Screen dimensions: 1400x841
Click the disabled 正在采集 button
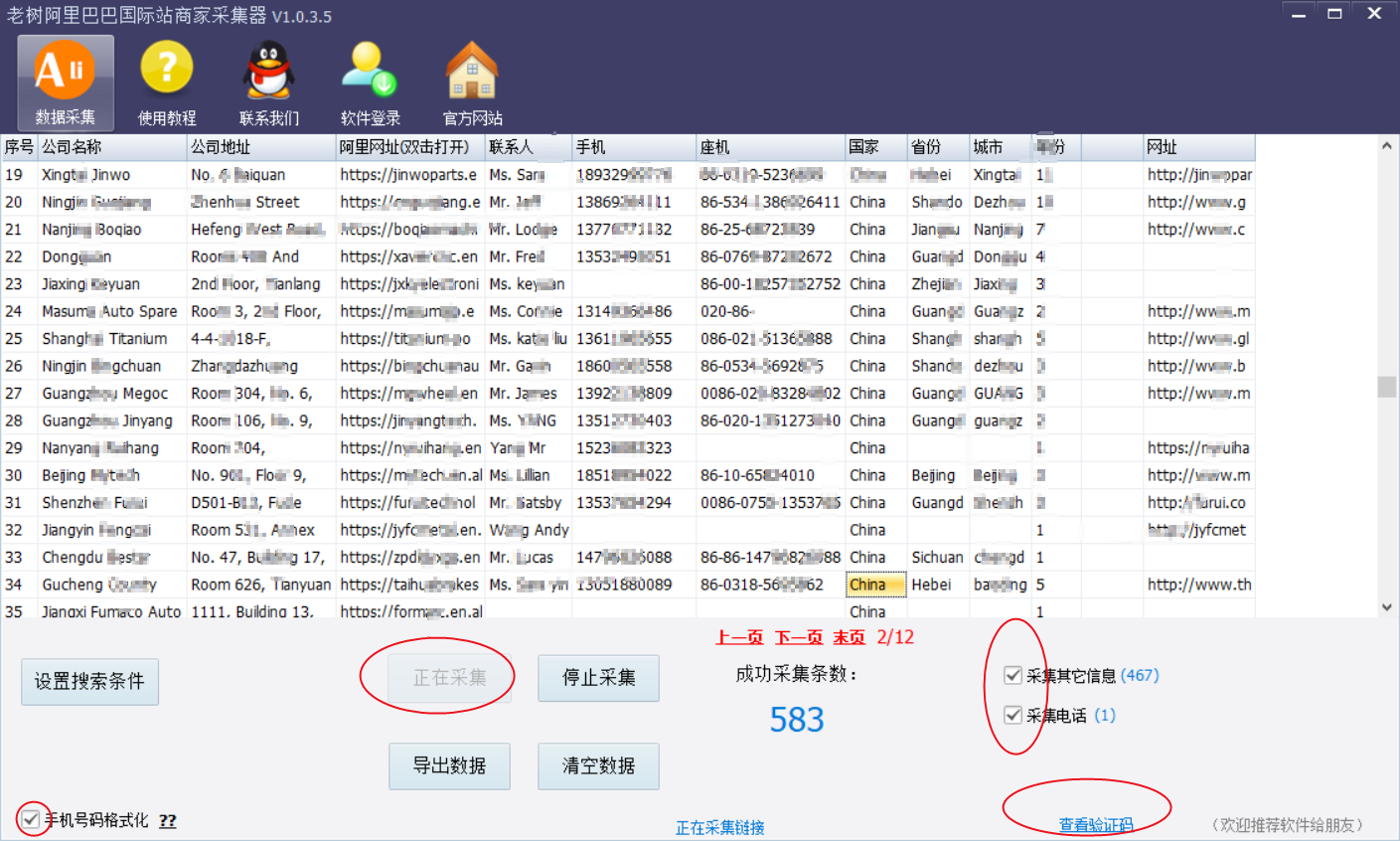click(x=449, y=678)
